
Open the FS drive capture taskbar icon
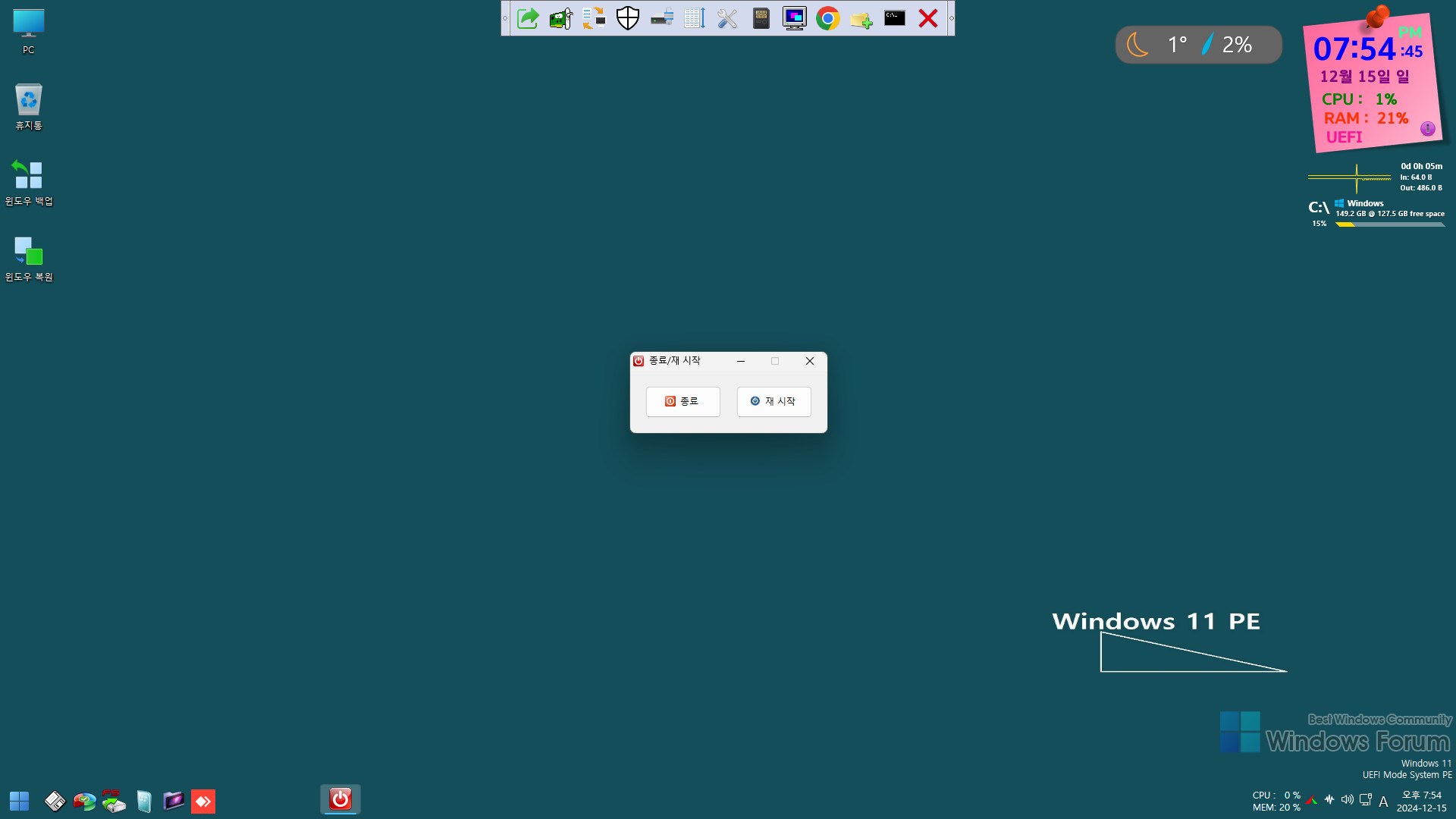(114, 801)
